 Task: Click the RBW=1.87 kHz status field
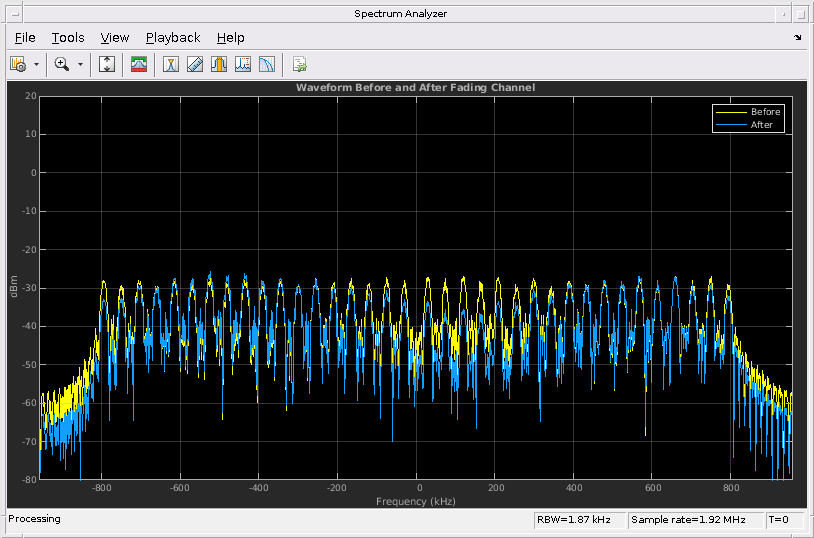(x=579, y=520)
